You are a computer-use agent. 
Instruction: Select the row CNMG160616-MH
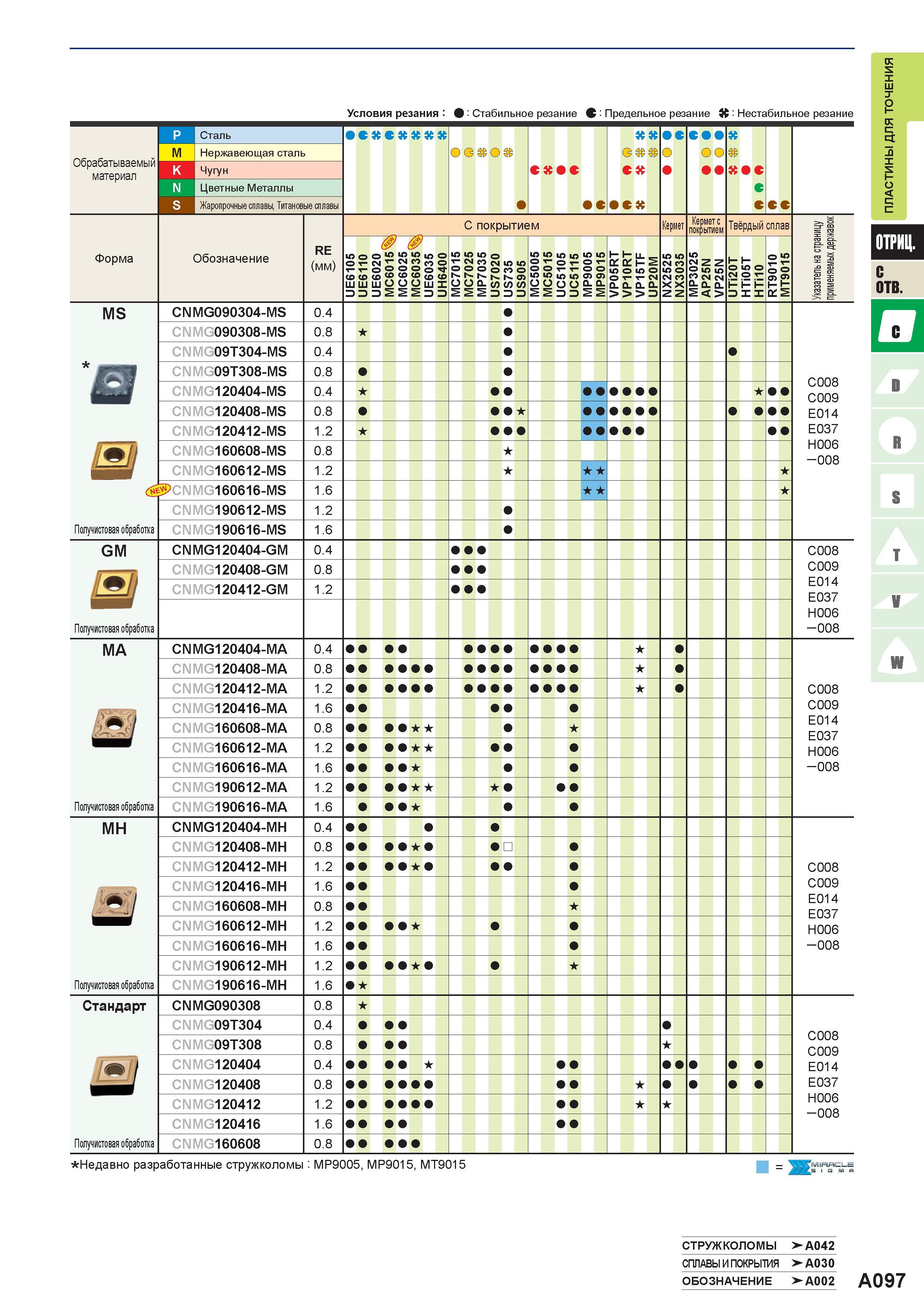(x=475, y=946)
